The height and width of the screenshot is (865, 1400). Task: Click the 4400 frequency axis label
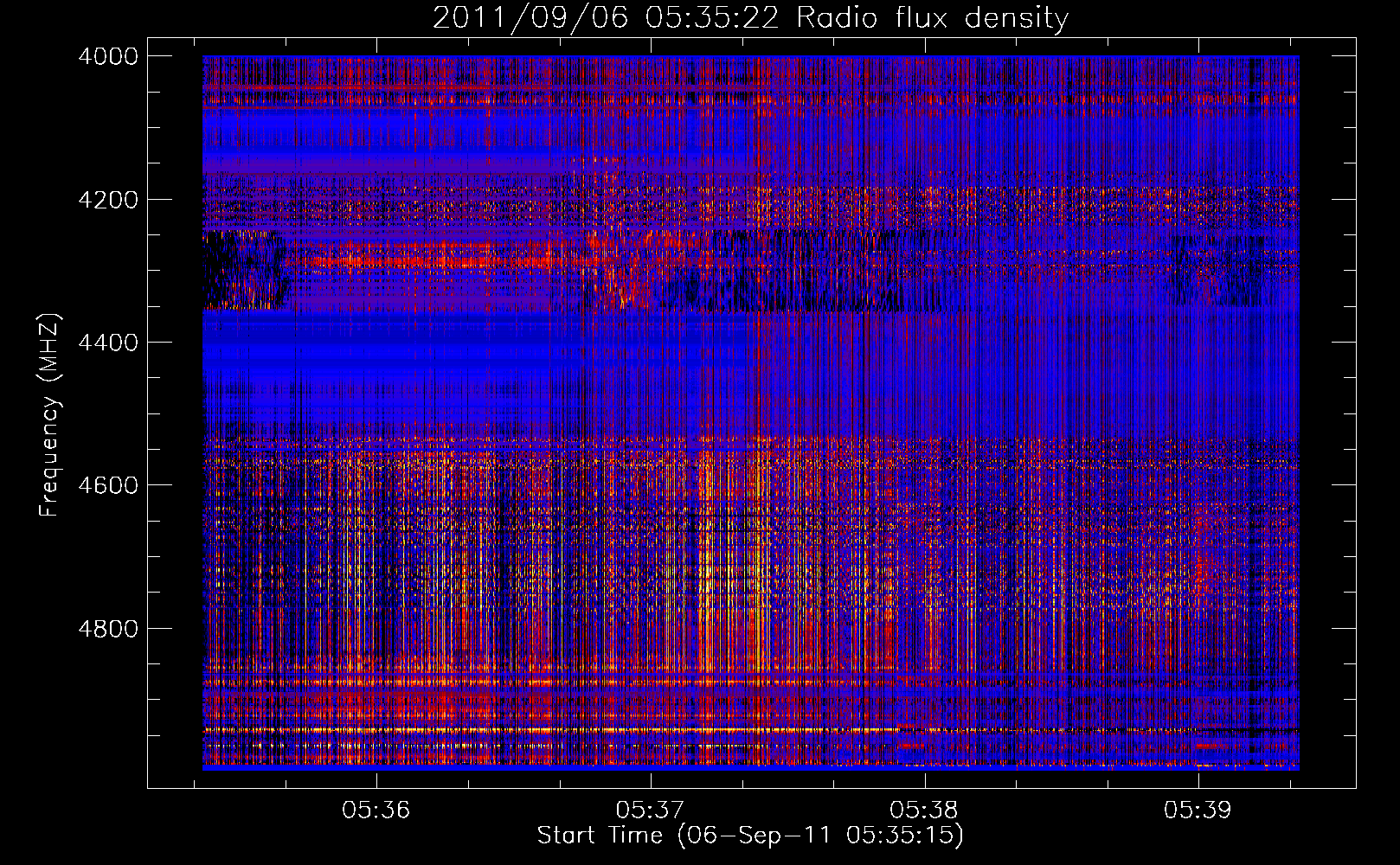[x=108, y=343]
